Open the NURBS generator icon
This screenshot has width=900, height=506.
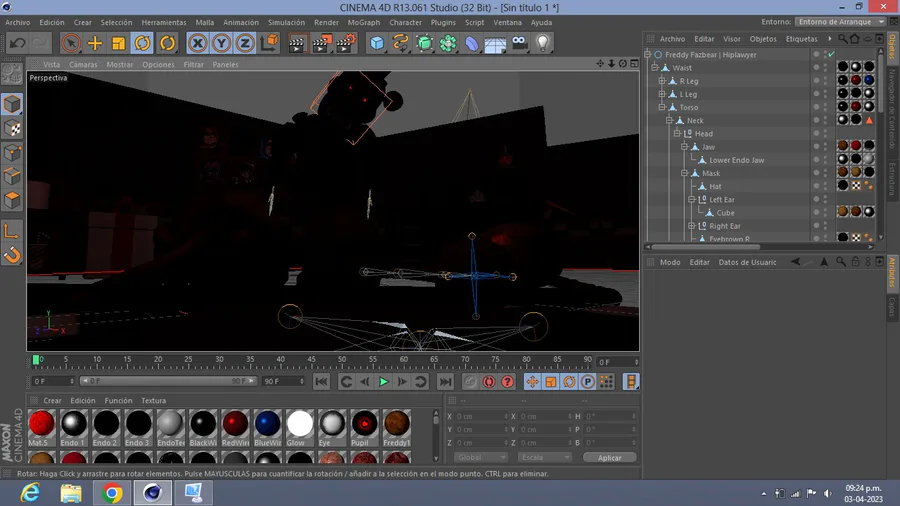coord(424,43)
